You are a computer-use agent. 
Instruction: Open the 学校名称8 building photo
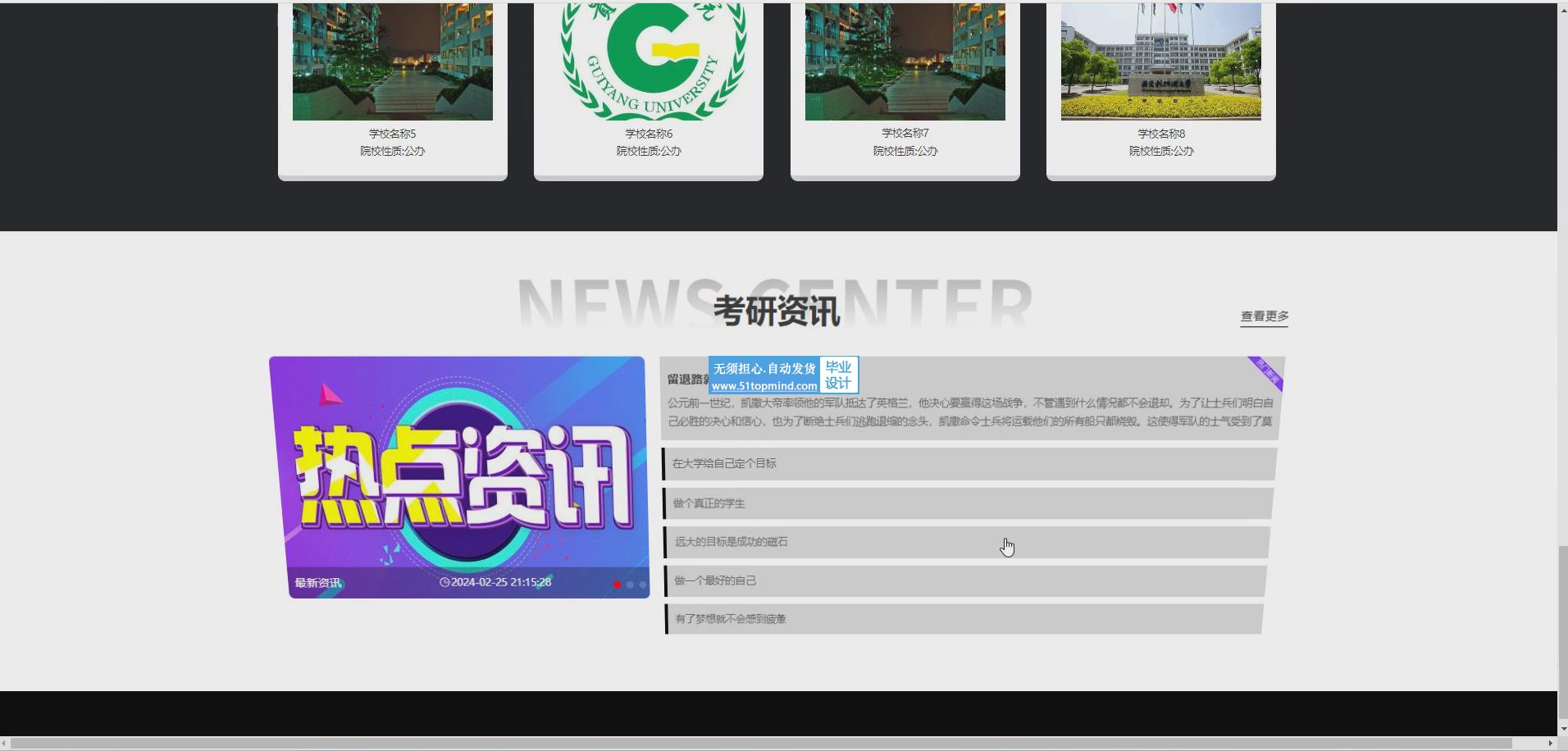pos(1161,61)
